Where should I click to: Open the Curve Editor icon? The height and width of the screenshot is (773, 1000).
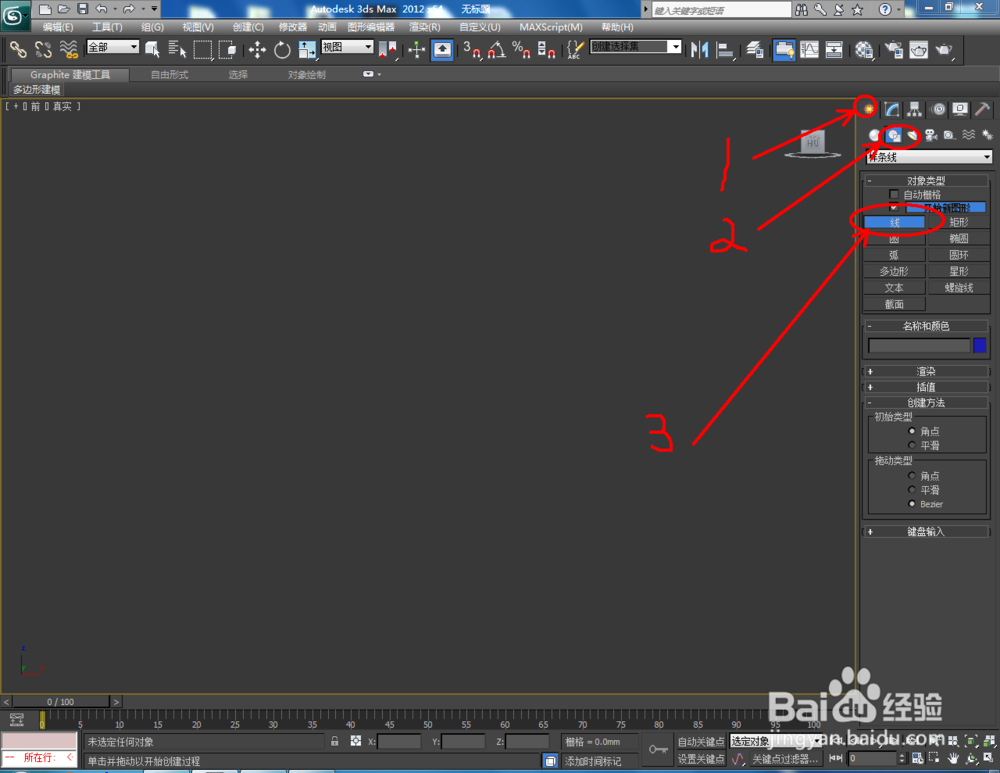coord(809,49)
